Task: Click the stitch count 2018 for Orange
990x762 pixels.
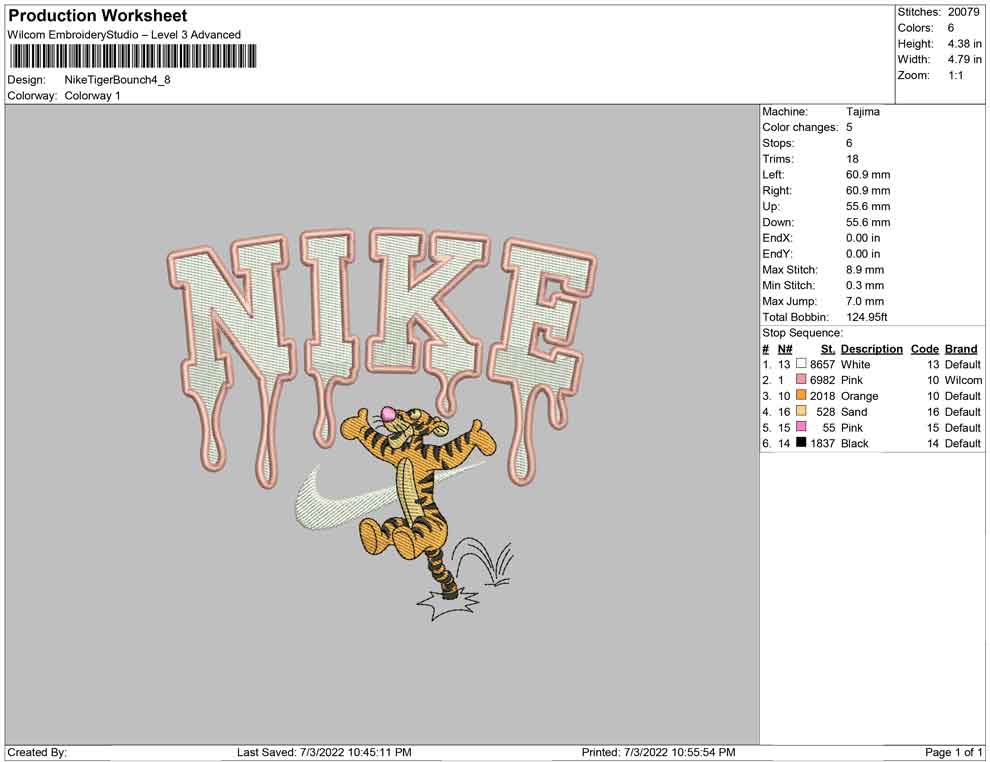Action: pos(822,396)
